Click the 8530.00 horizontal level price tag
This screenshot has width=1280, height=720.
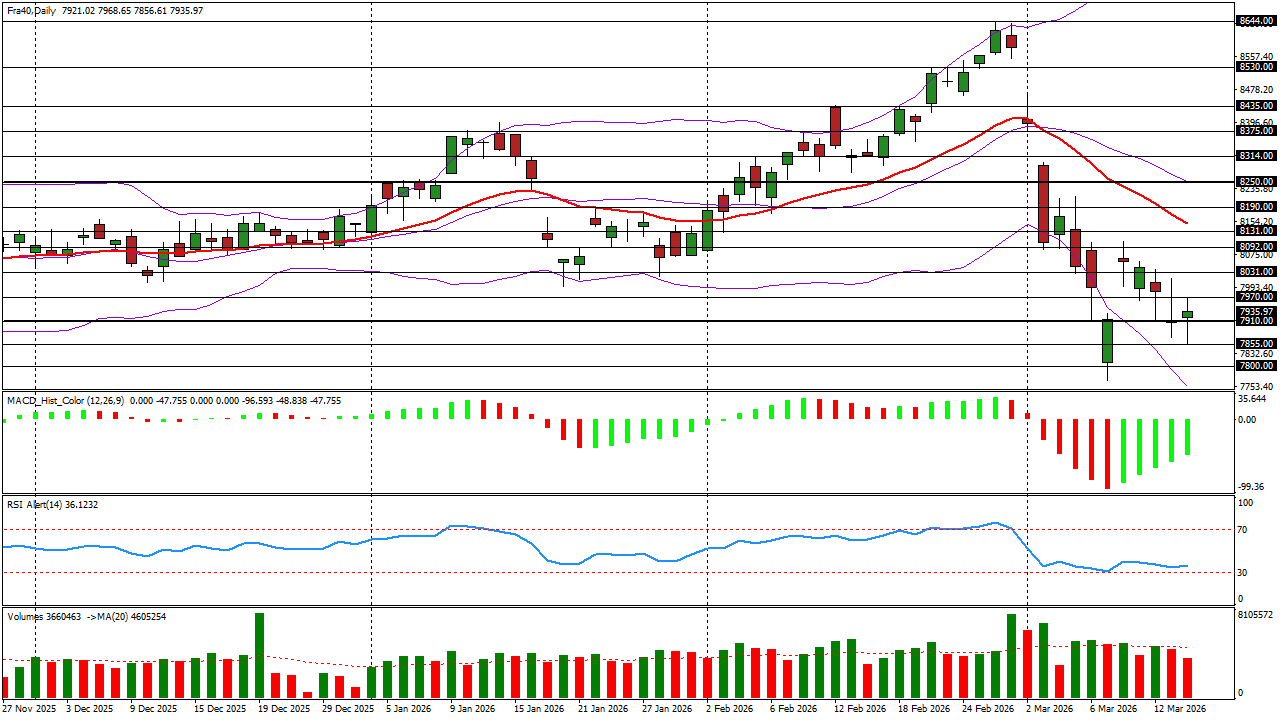pos(1255,67)
